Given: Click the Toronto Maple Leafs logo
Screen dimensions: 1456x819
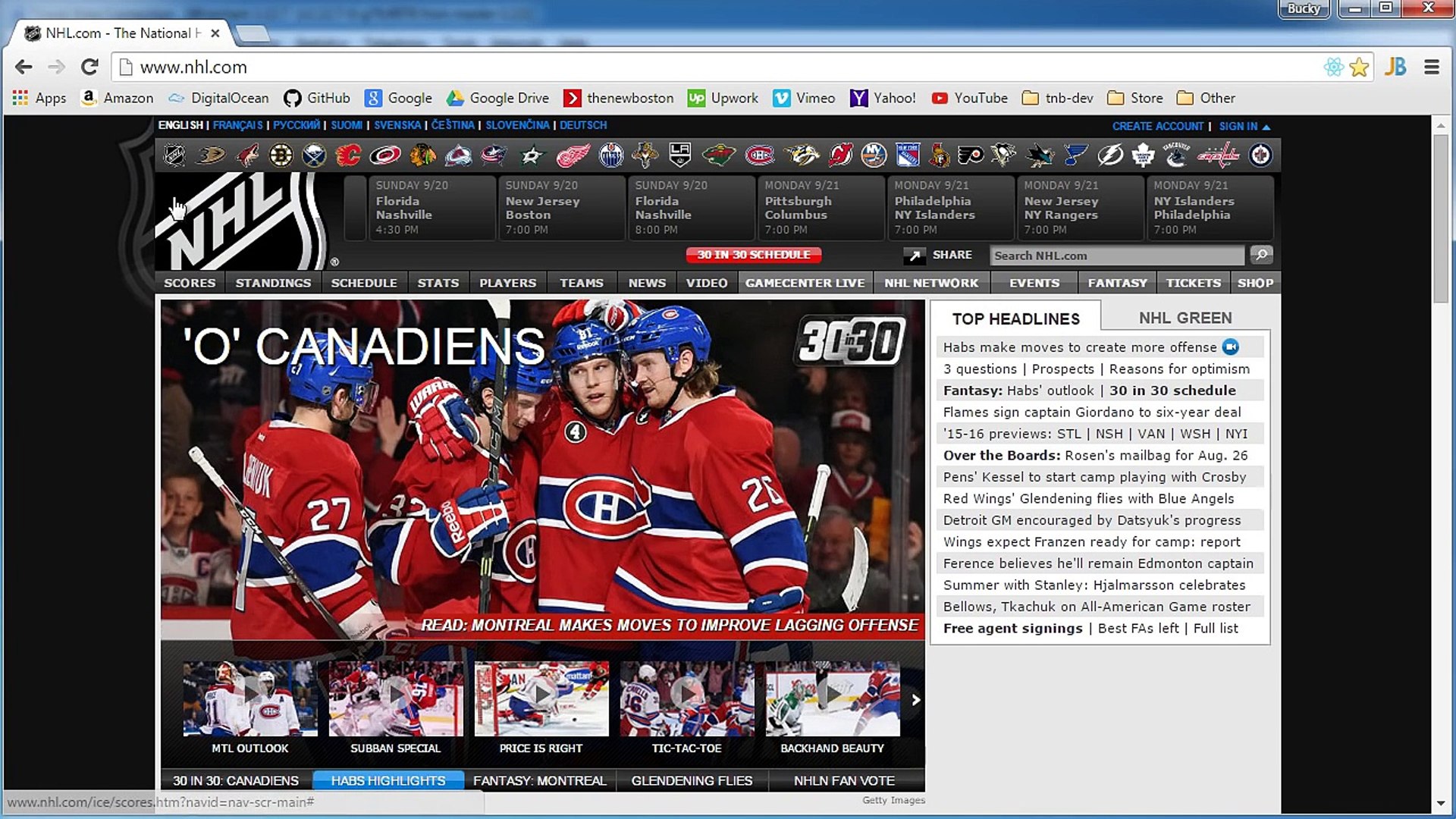Looking at the screenshot, I should coord(1142,156).
